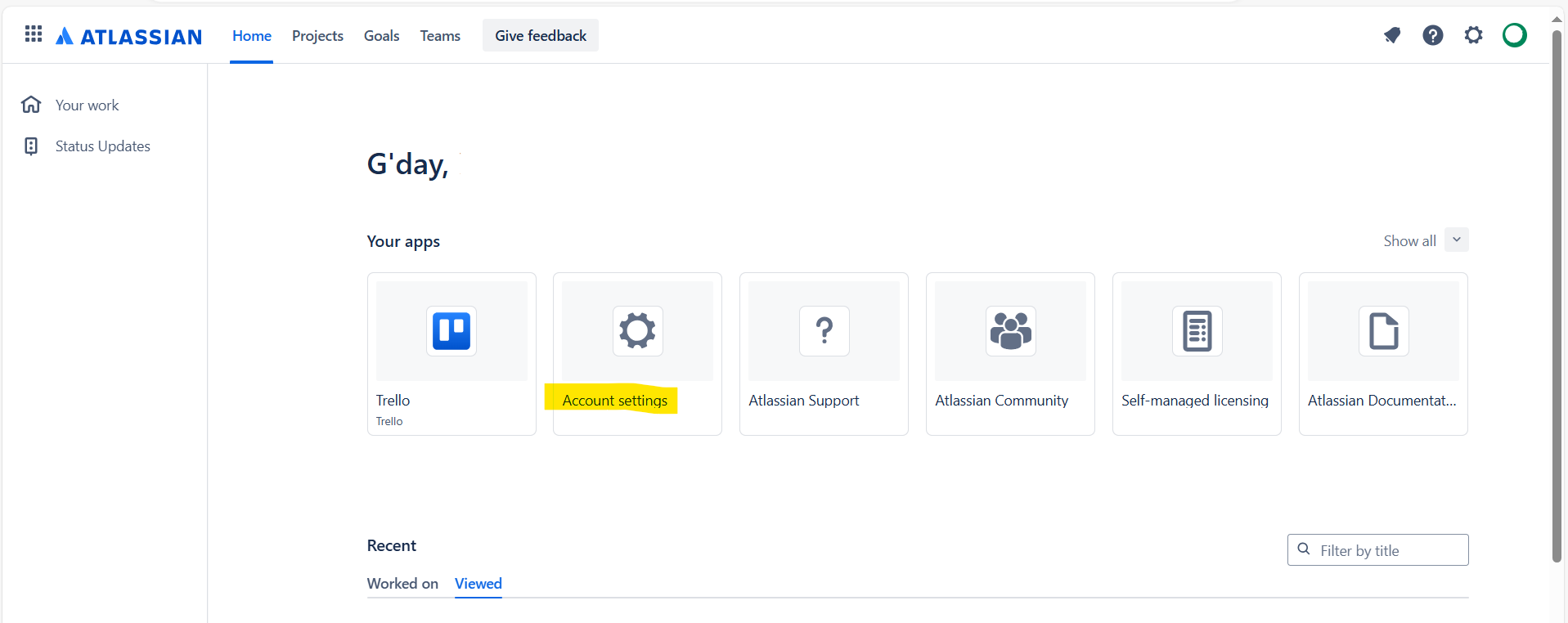Open the Goals menu item
This screenshot has height=623, width=1568.
point(382,36)
